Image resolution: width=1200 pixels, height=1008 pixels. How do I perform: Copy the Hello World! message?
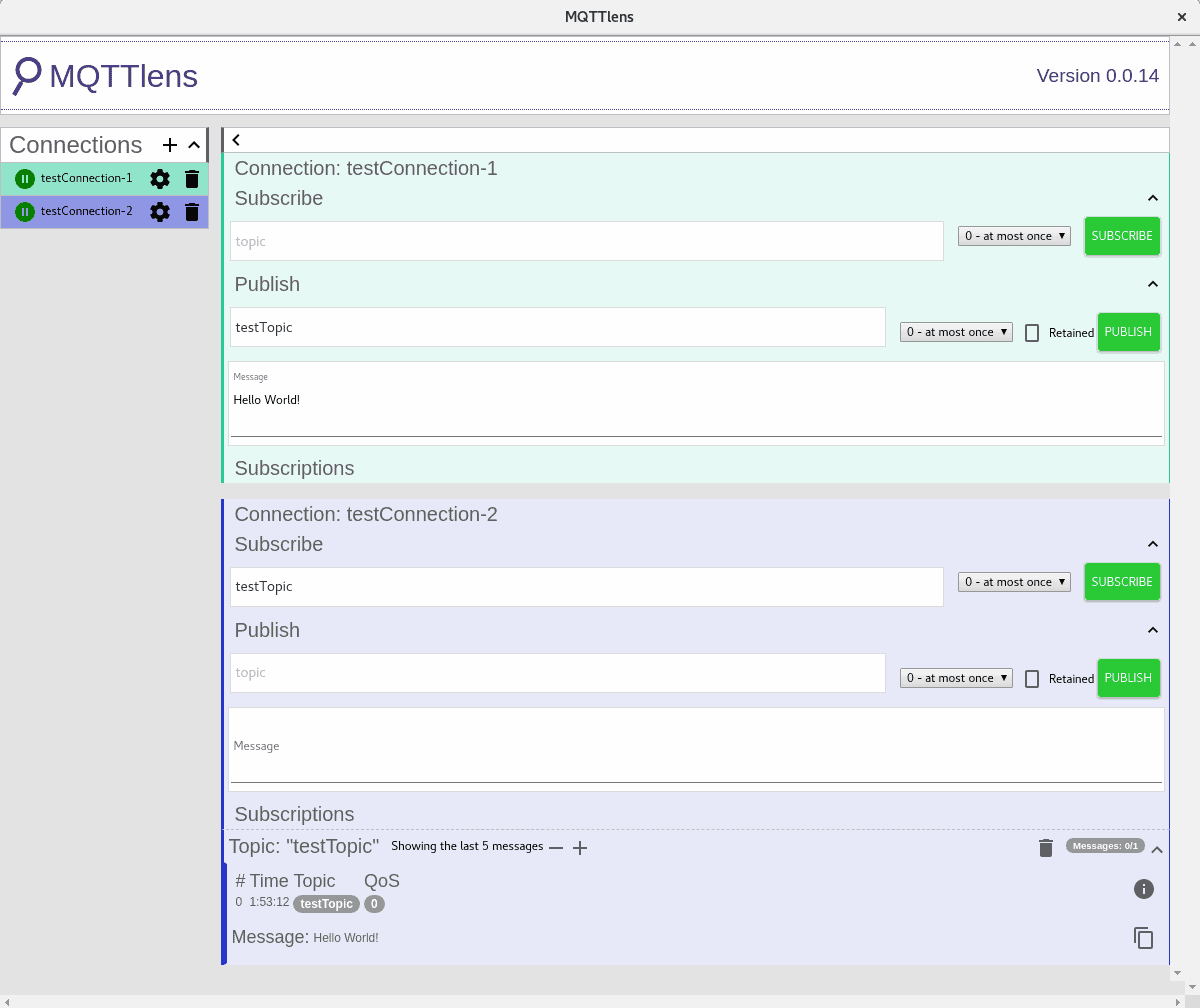pyautogui.click(x=1143, y=938)
